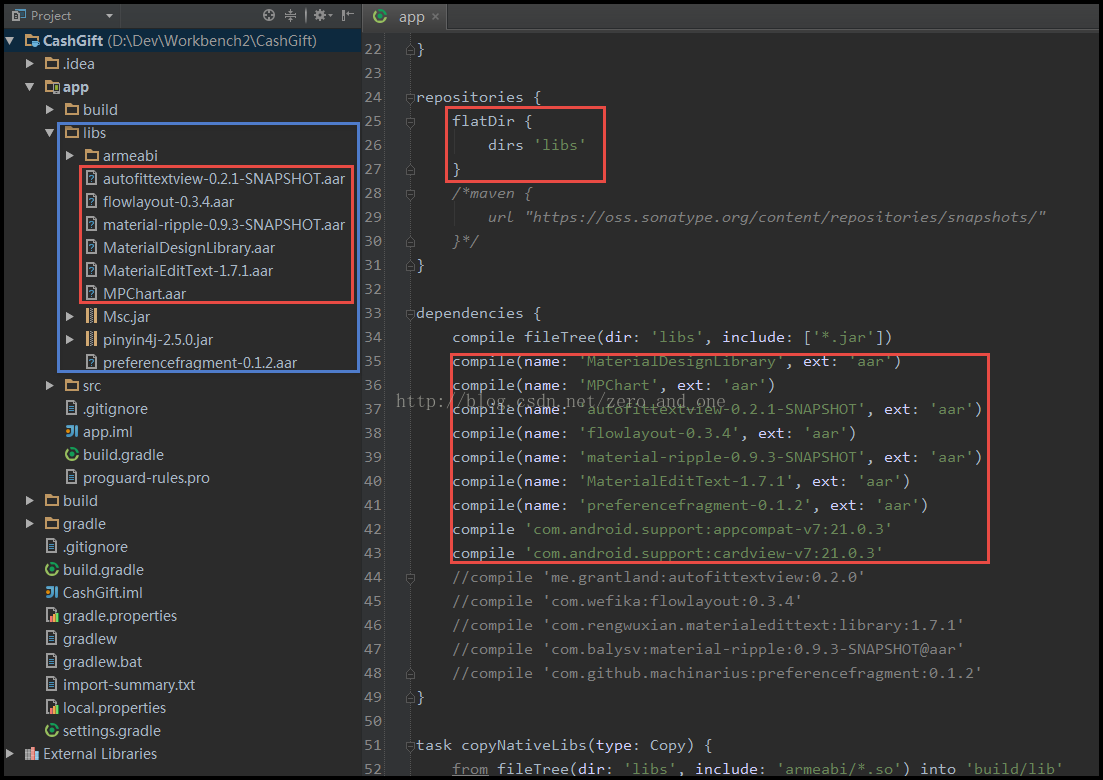Fold the flatDir block in gutter
This screenshot has height=780, width=1103.
(410, 122)
